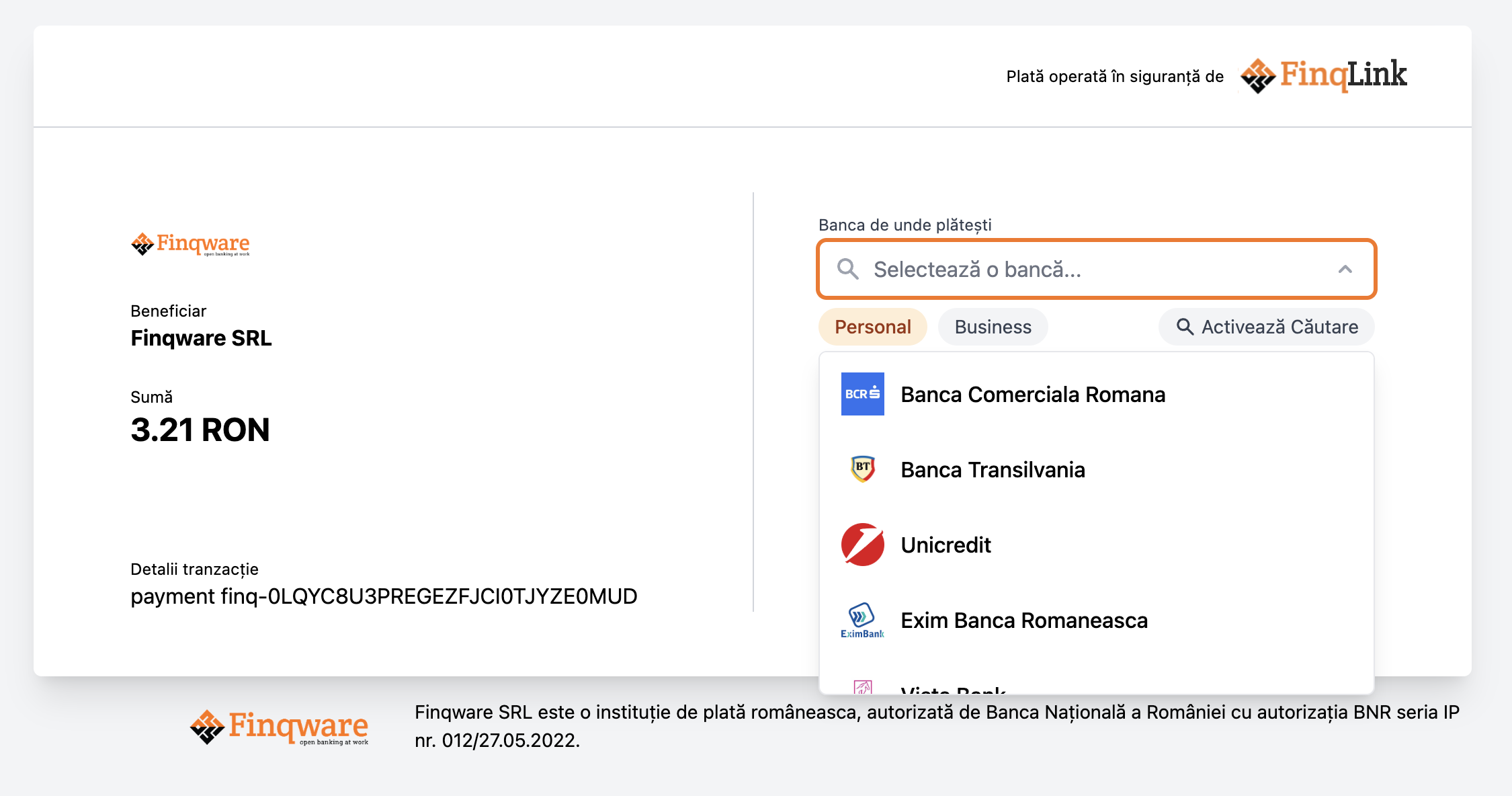Choose Banca Comerciala Romana from the list
1512x796 pixels.
1033,395
